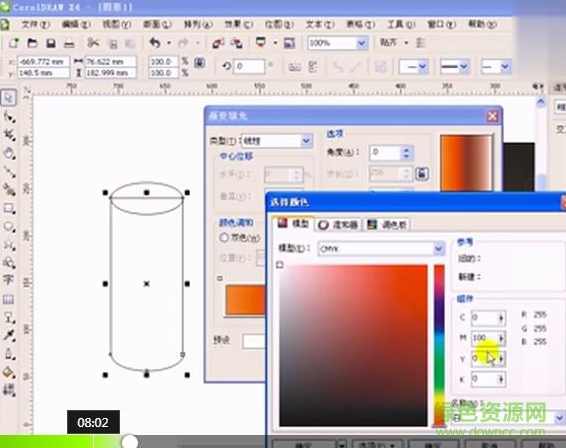Open the color name dropdown in Select Color
Viewport: 566px width, 448px height.
(x=559, y=418)
